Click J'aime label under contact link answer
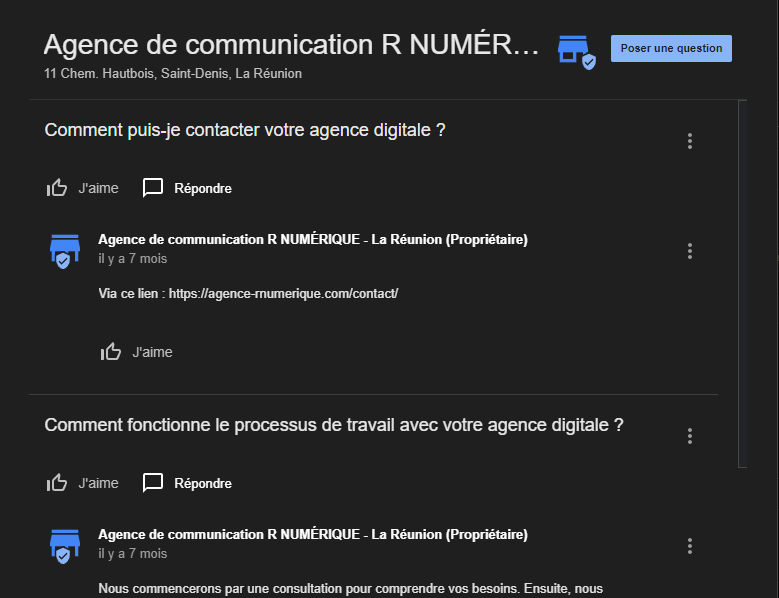779x598 pixels. (x=152, y=352)
